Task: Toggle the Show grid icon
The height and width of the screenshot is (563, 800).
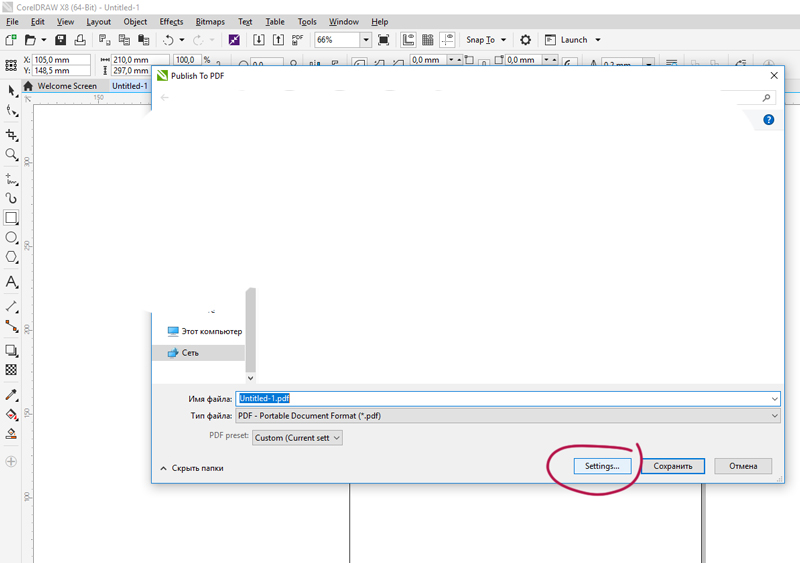Action: (x=428, y=40)
